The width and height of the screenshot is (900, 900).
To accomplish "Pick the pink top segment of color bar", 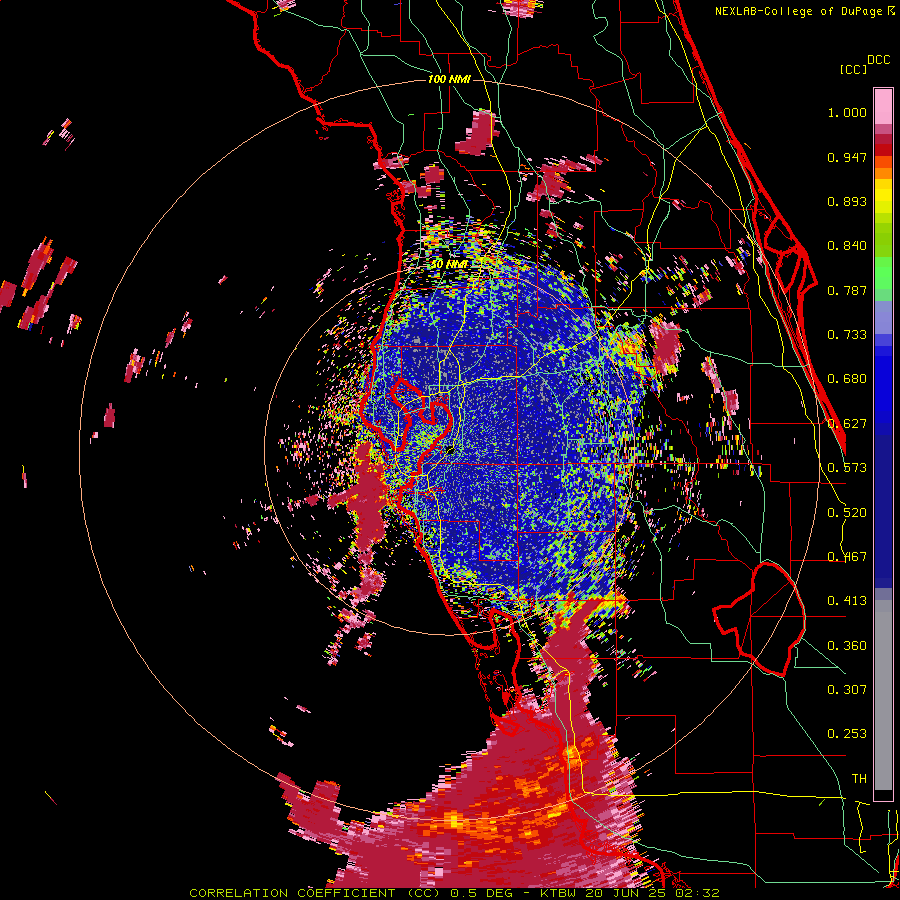I will tap(883, 107).
